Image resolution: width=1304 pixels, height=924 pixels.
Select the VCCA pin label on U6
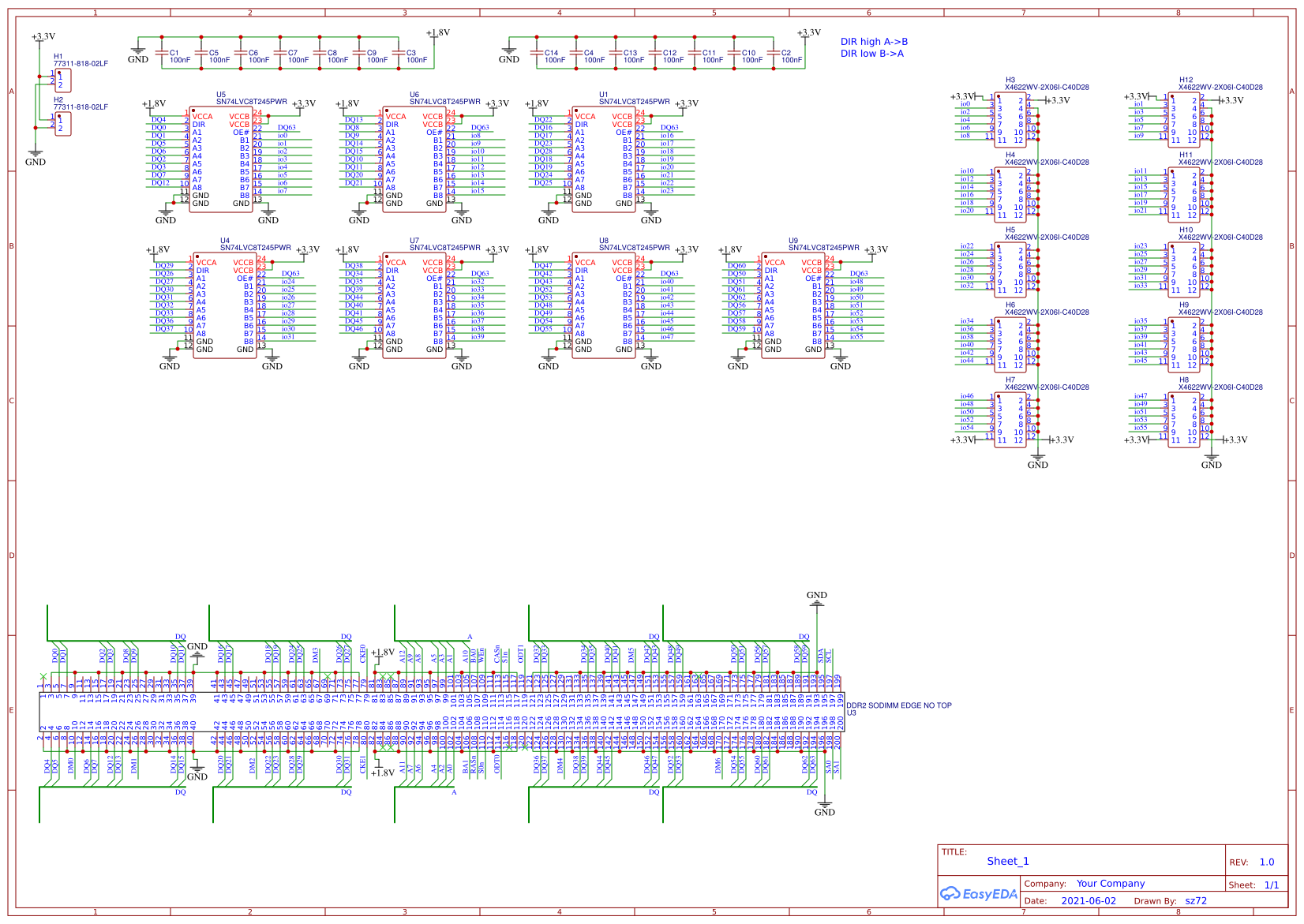click(395, 115)
